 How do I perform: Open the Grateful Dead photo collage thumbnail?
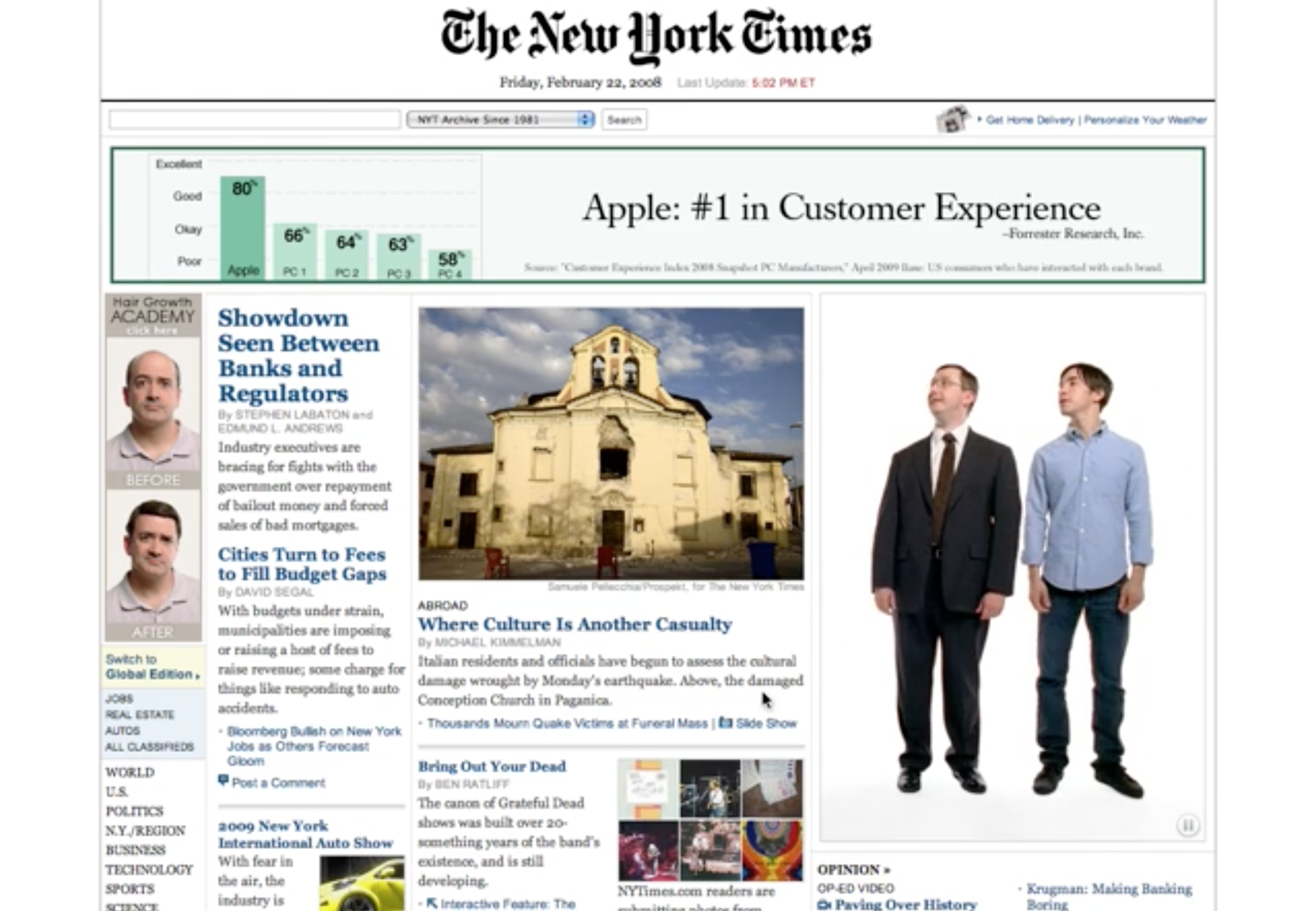pyautogui.click(x=710, y=819)
